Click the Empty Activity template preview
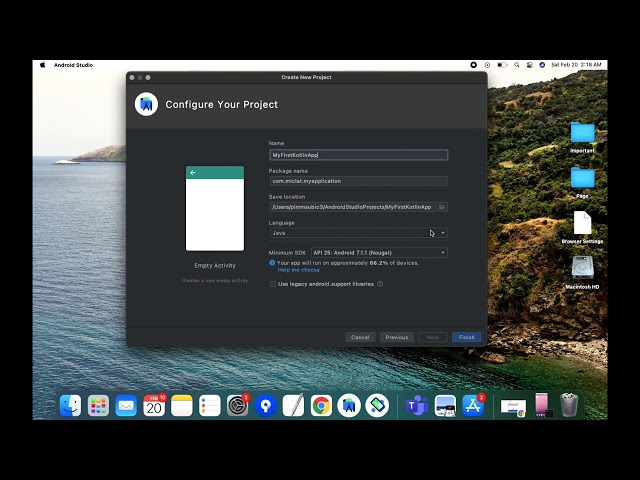This screenshot has width=640, height=480. (215, 209)
